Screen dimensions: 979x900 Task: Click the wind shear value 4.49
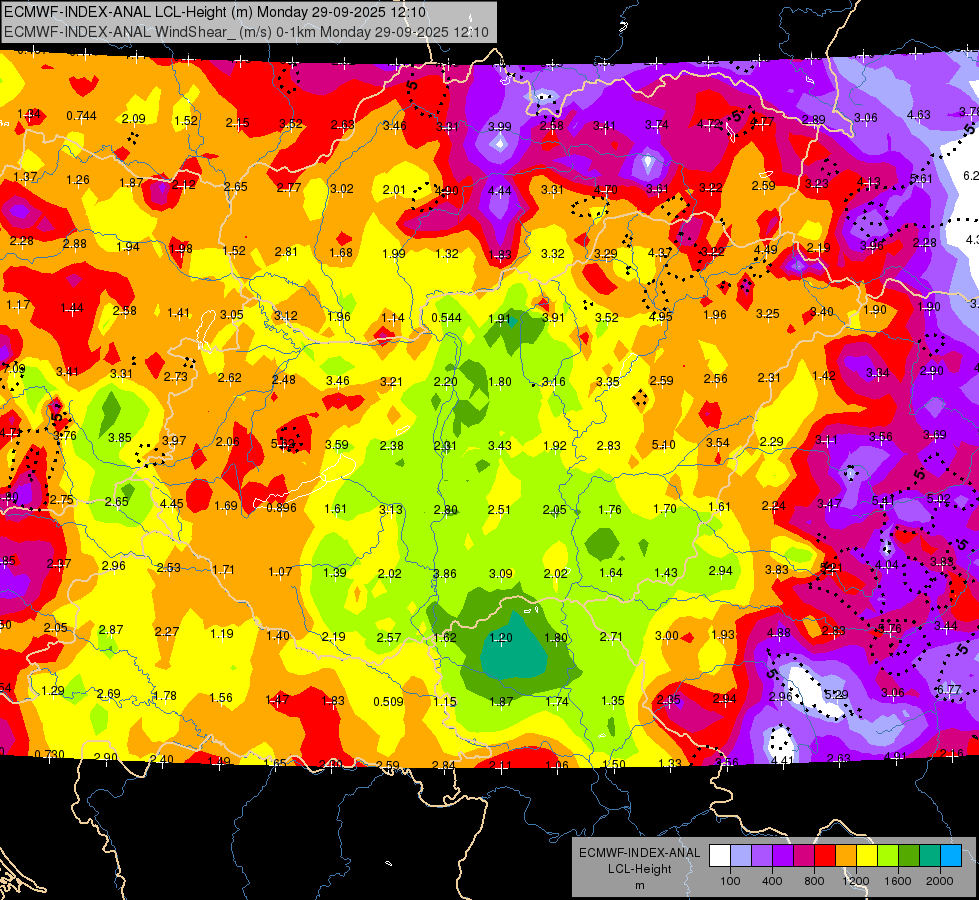coord(765,250)
